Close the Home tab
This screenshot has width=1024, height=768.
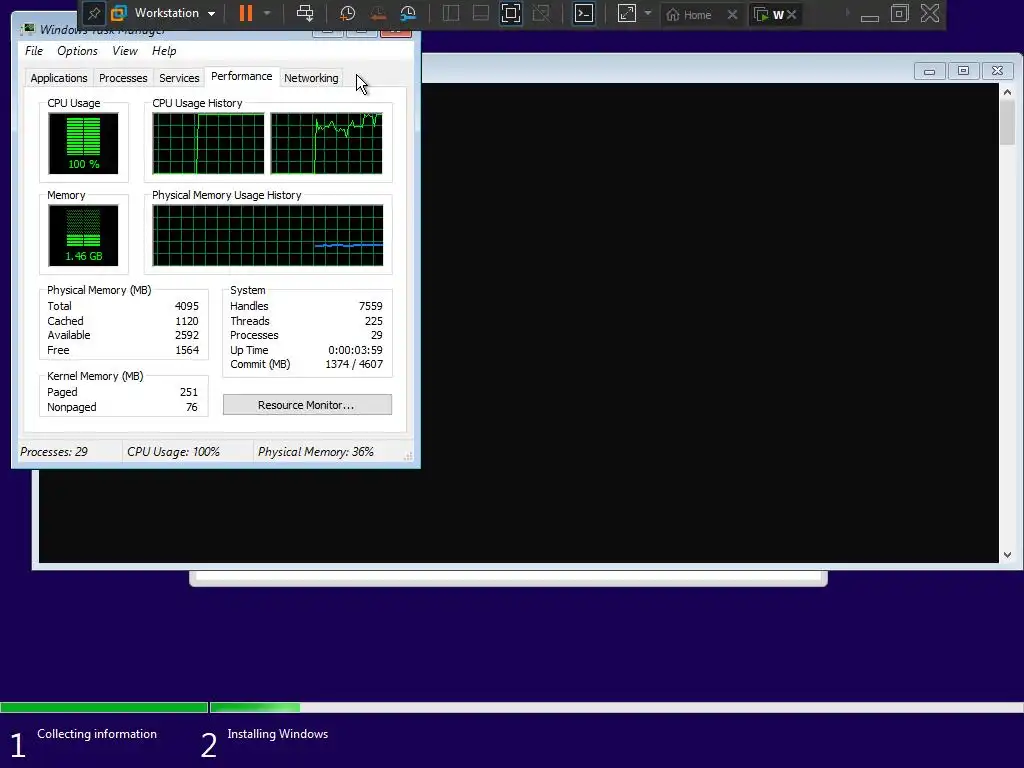[x=732, y=14]
